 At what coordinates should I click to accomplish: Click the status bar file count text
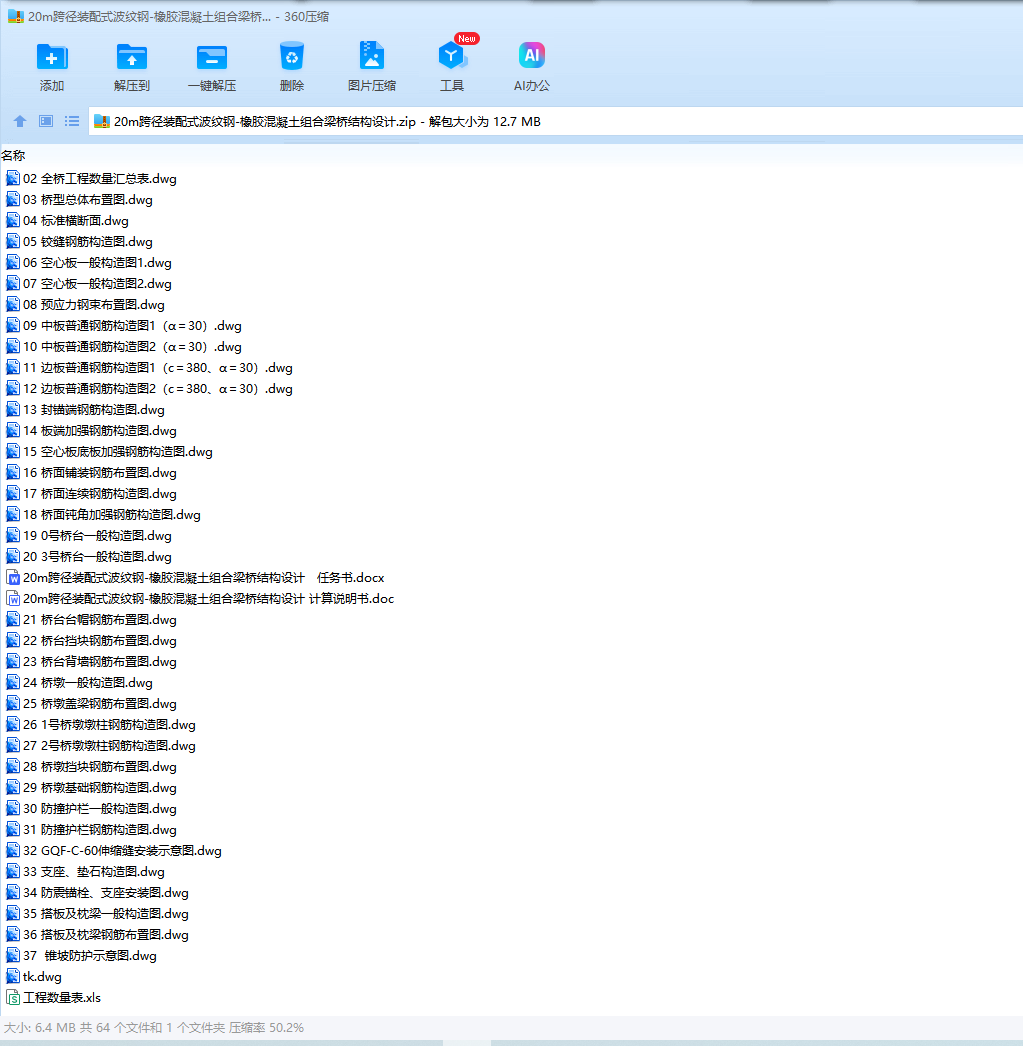pyautogui.click(x=154, y=1028)
